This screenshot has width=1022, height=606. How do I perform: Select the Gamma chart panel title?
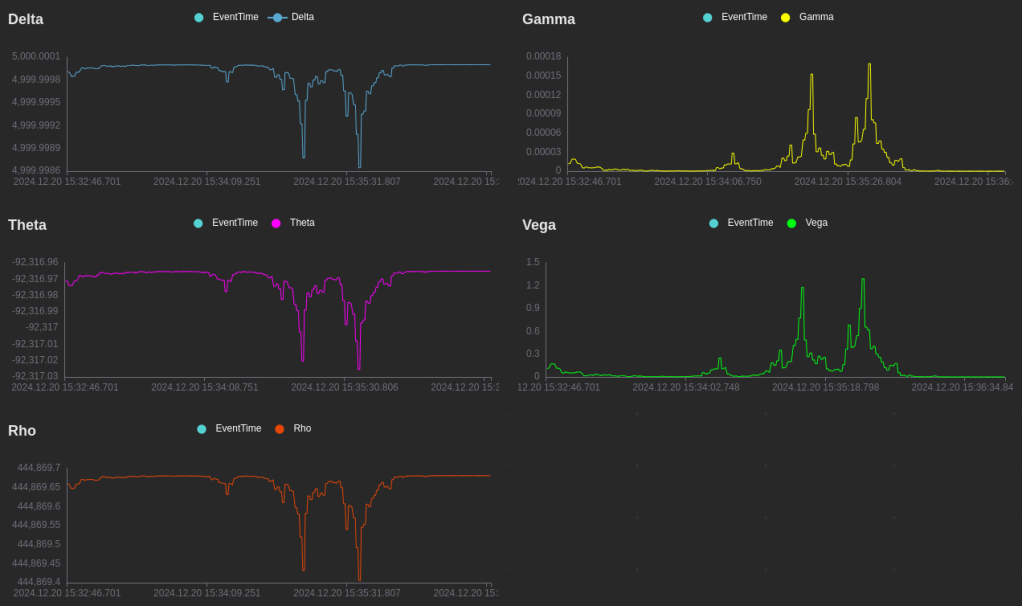tap(548, 19)
